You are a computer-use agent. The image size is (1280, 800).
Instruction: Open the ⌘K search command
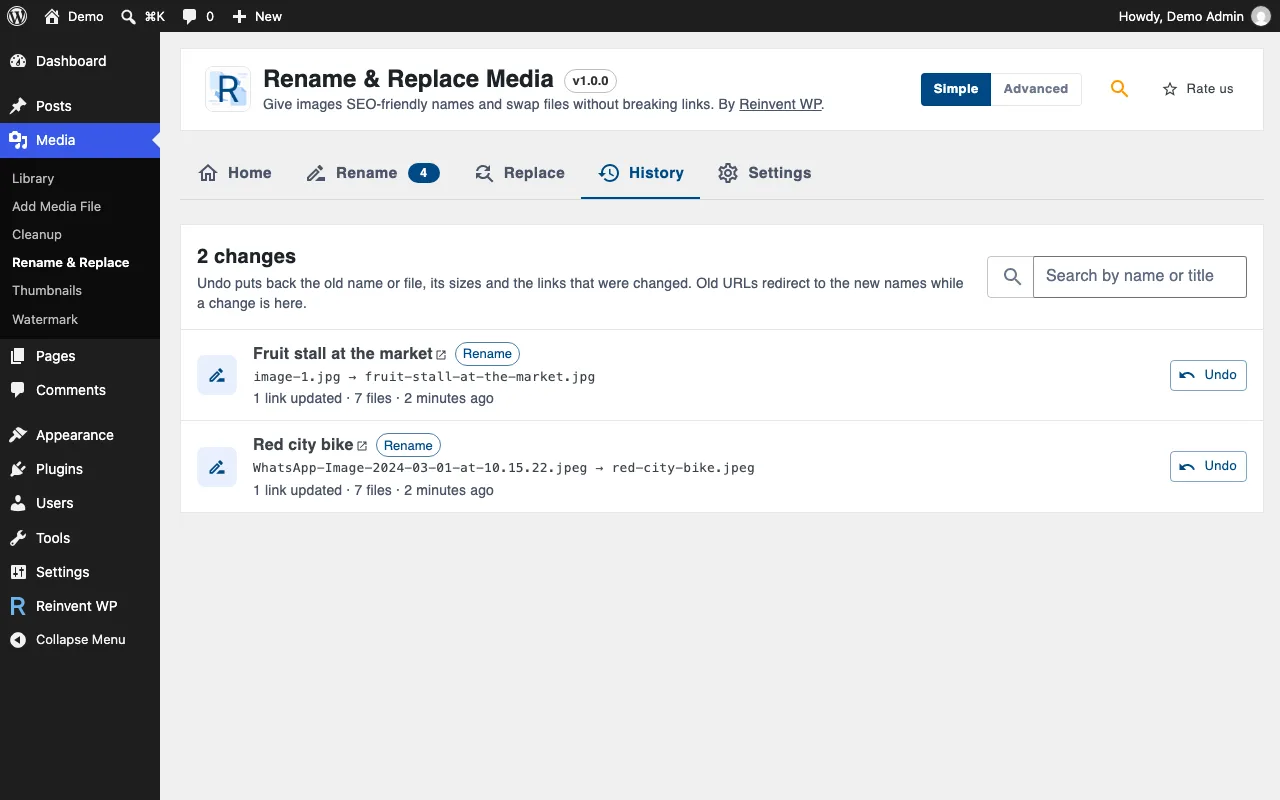click(x=142, y=16)
